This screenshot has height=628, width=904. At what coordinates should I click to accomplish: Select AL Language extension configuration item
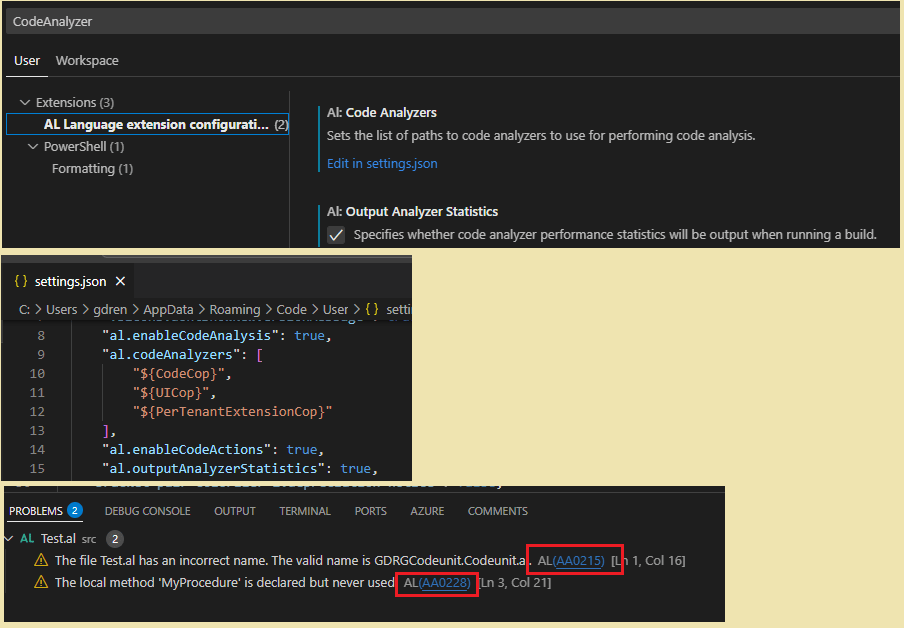(x=156, y=125)
